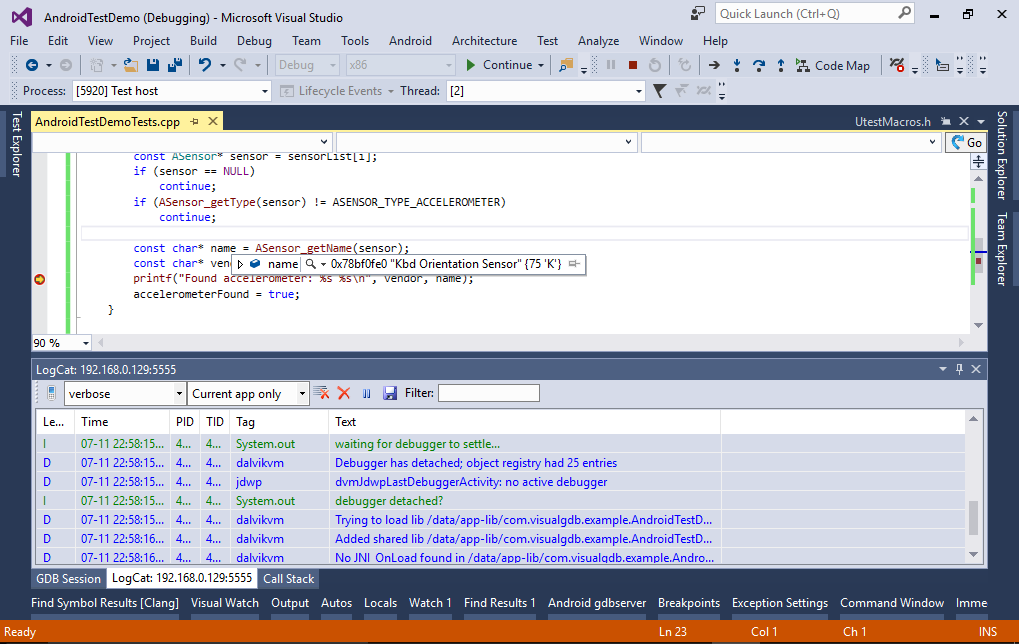
Task: Step Over using the curved arrow icon
Action: click(x=758, y=65)
